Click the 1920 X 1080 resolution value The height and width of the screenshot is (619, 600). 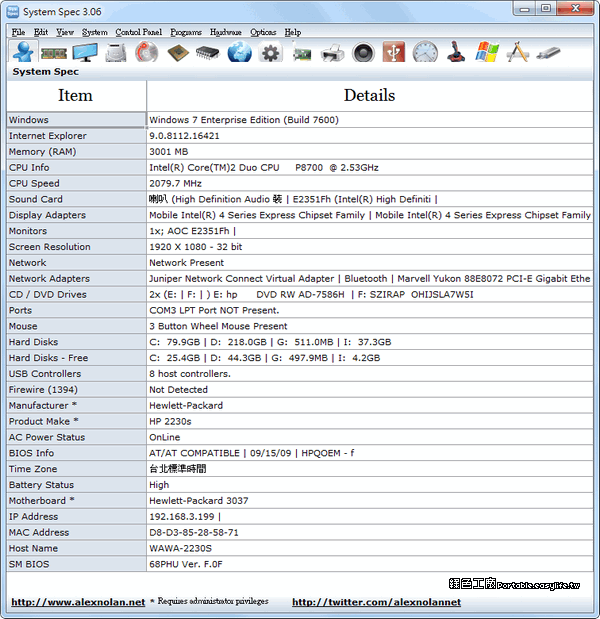pos(195,247)
